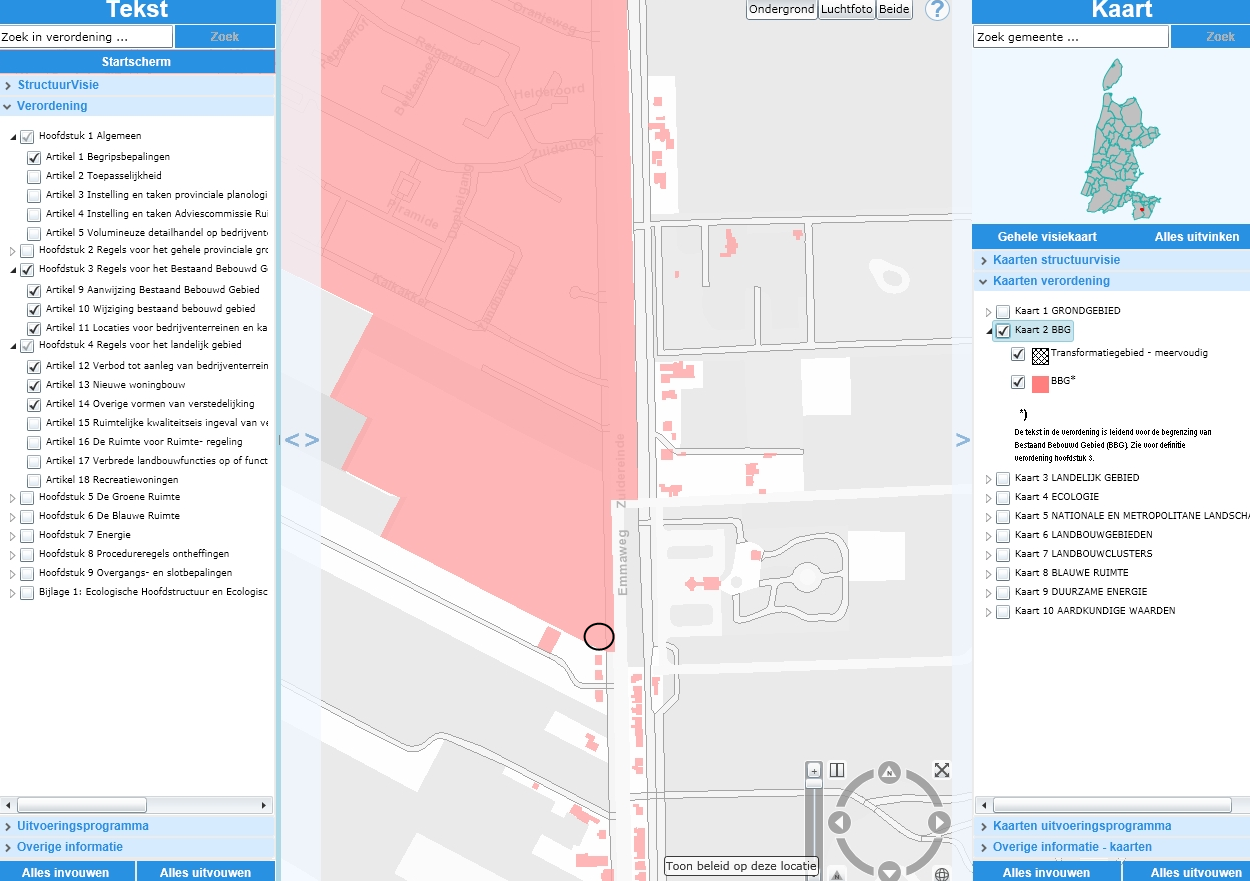1250x881 pixels.
Task: Enable Kaart 4 ECOLOGIE layer checkbox
Action: 1003,497
